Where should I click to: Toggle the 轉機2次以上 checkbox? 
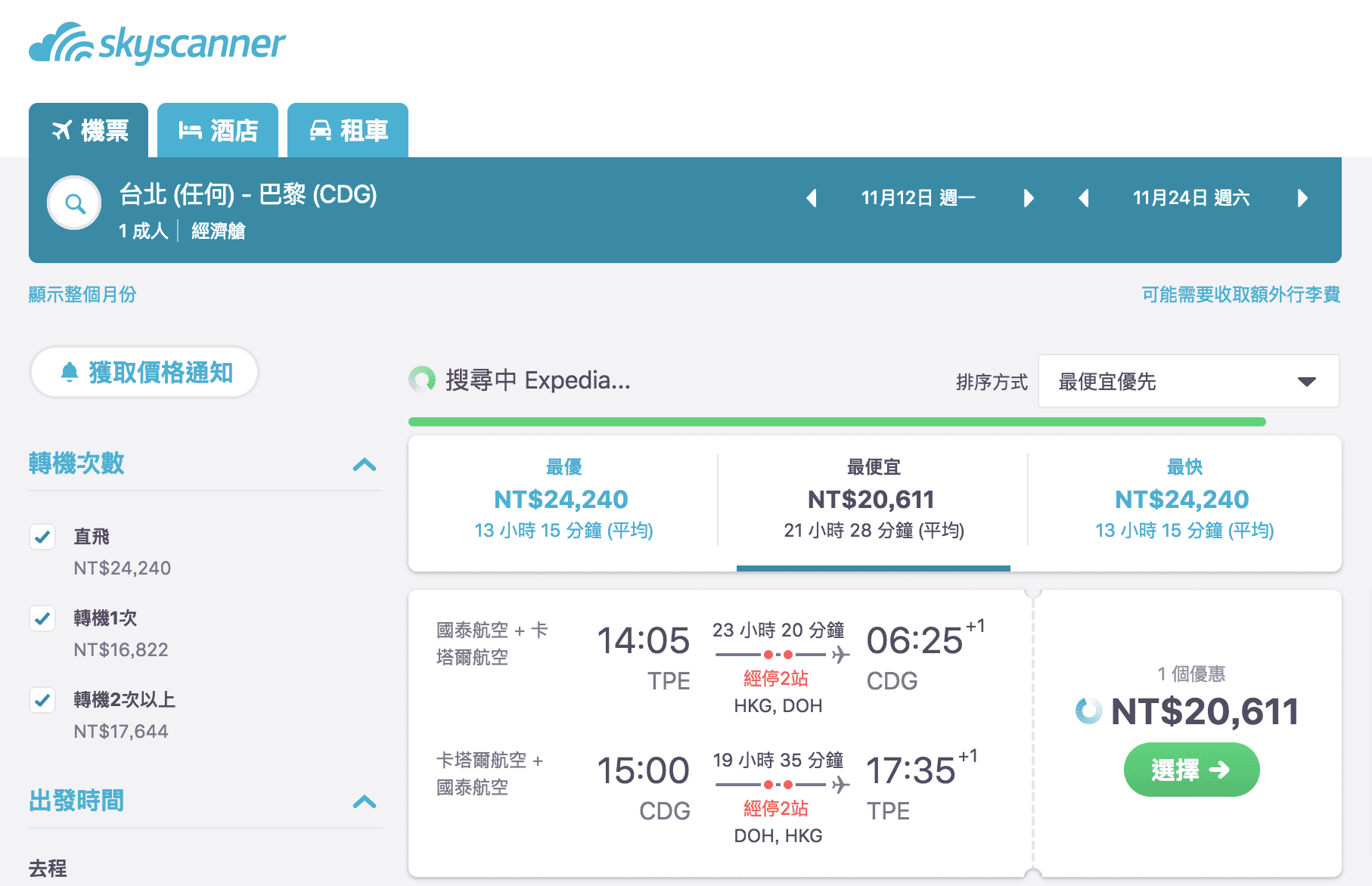42,700
